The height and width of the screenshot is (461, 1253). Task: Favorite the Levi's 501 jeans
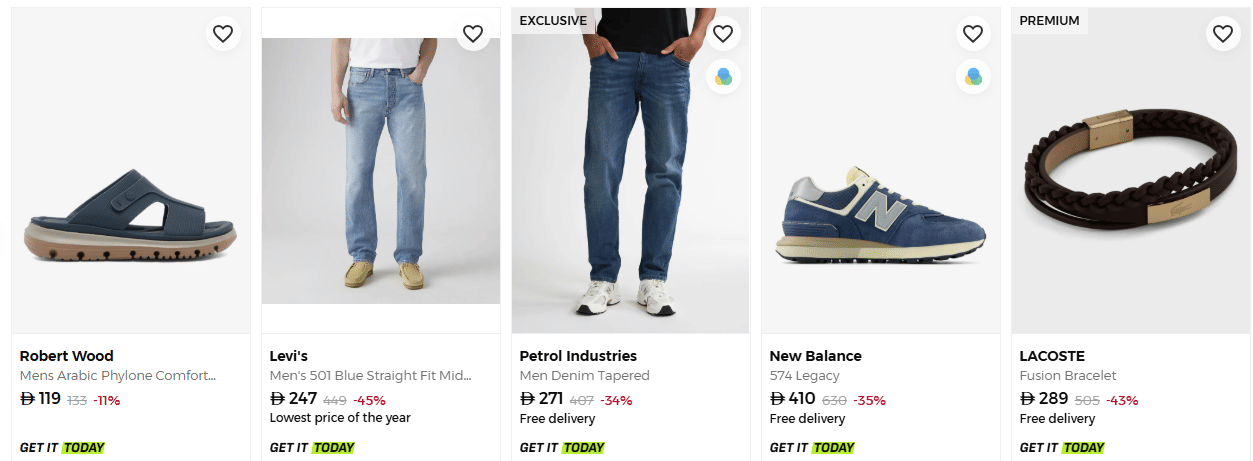[x=473, y=34]
